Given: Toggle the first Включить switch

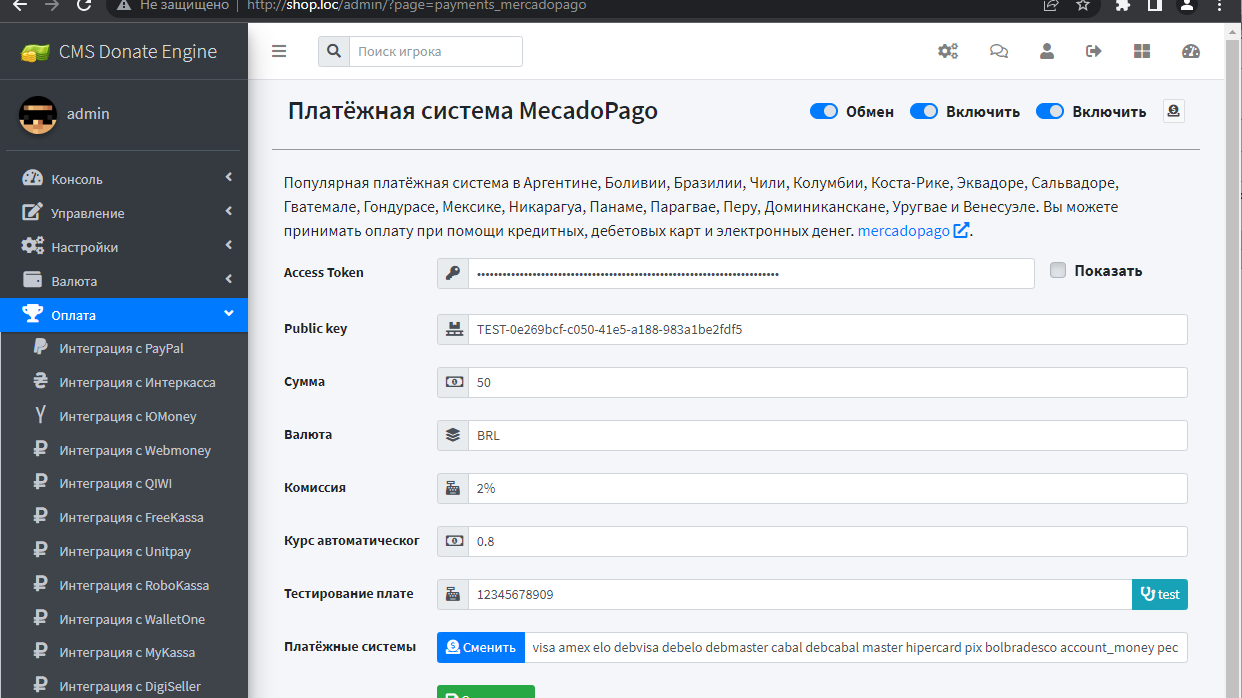Looking at the screenshot, I should tap(924, 111).
